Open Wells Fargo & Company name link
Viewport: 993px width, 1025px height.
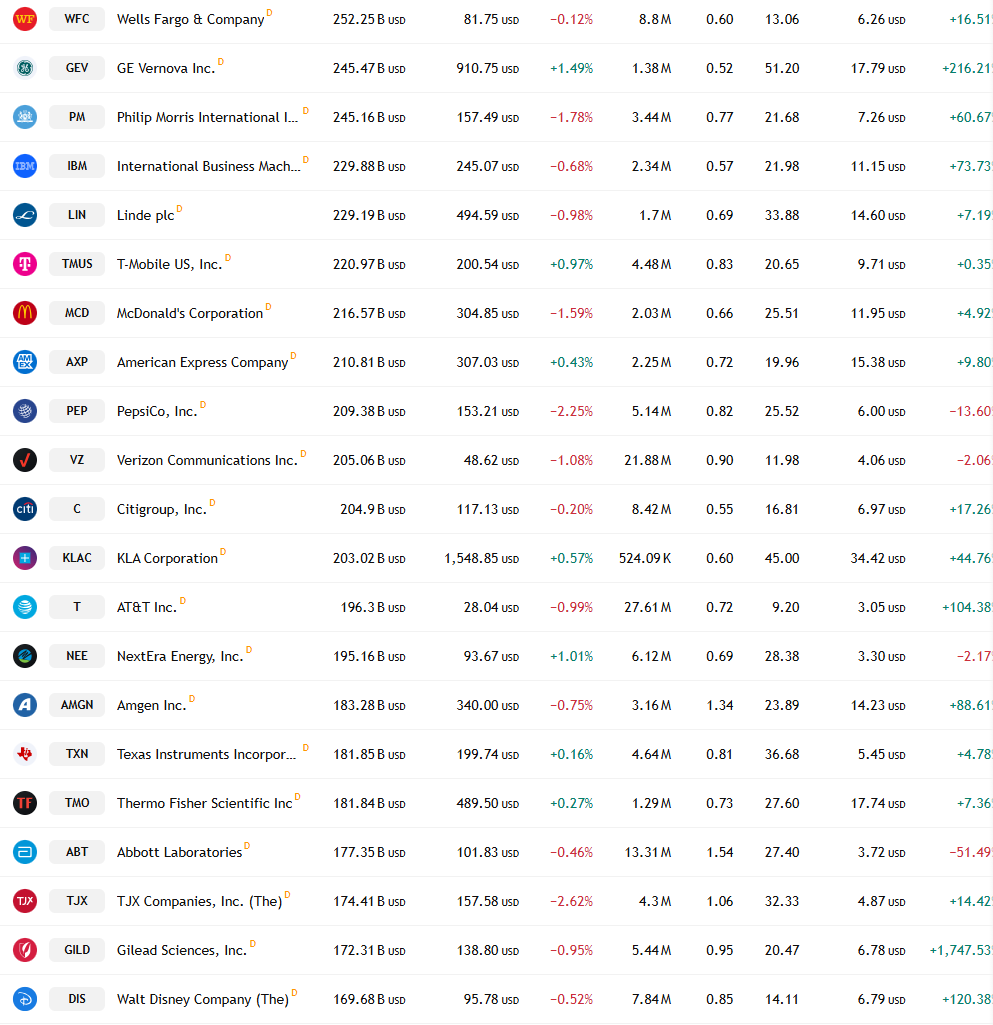[x=190, y=20]
